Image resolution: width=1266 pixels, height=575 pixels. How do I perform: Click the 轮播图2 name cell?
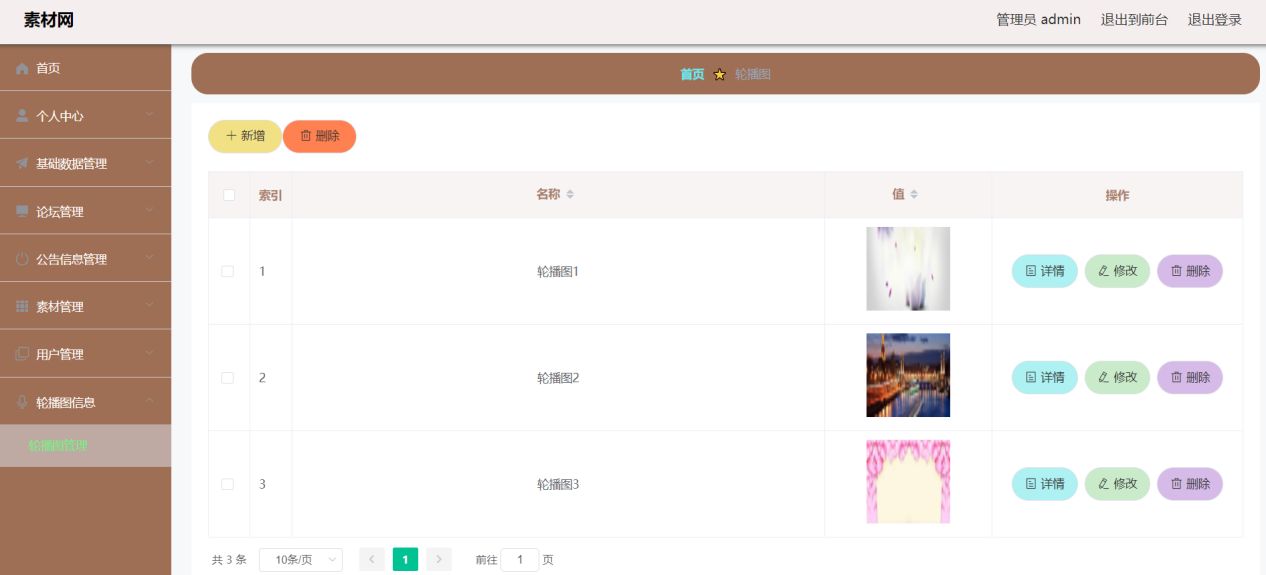click(x=558, y=378)
